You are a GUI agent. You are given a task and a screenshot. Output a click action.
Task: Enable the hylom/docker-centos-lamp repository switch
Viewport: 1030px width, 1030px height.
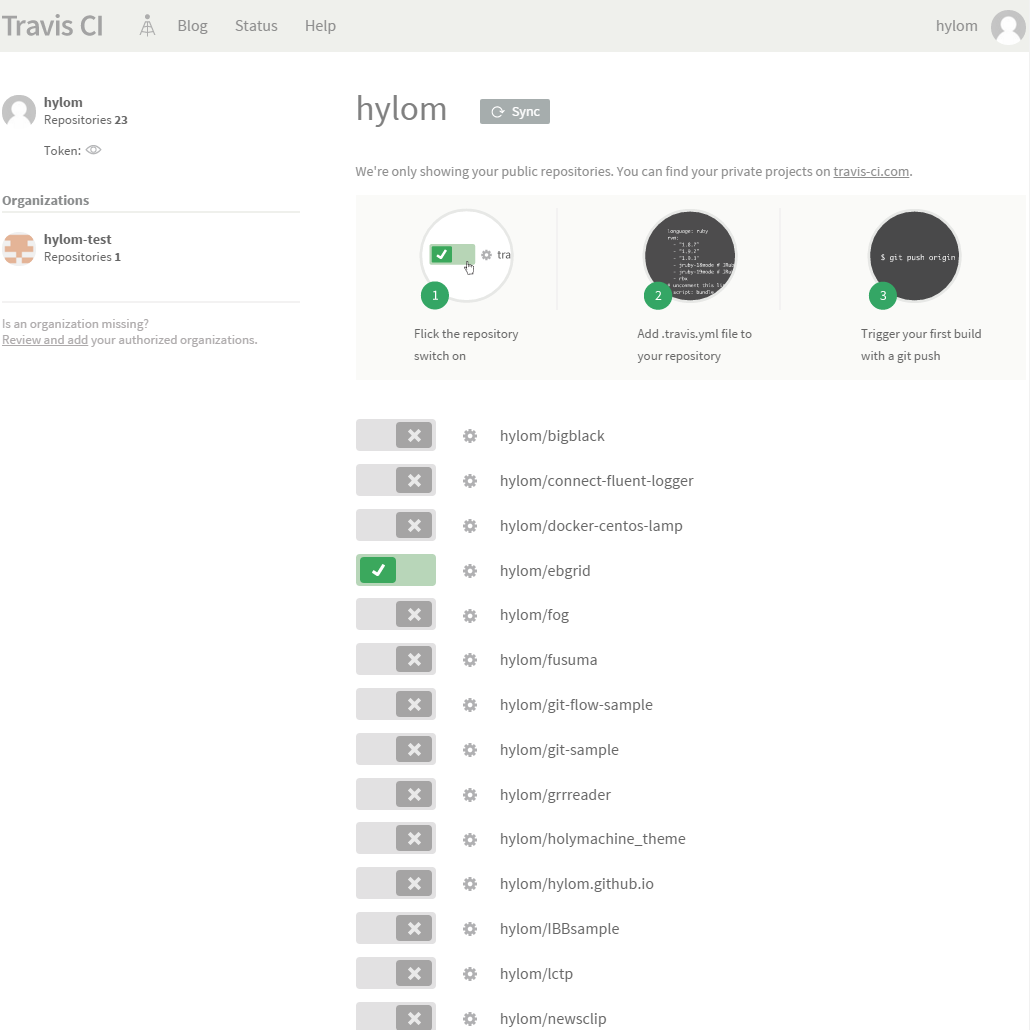[395, 525]
